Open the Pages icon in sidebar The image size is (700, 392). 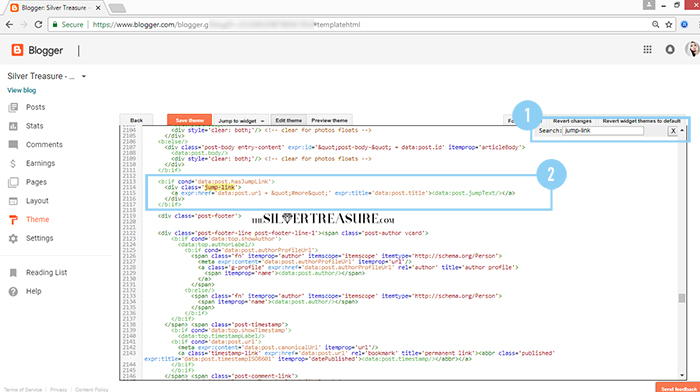click(13, 182)
